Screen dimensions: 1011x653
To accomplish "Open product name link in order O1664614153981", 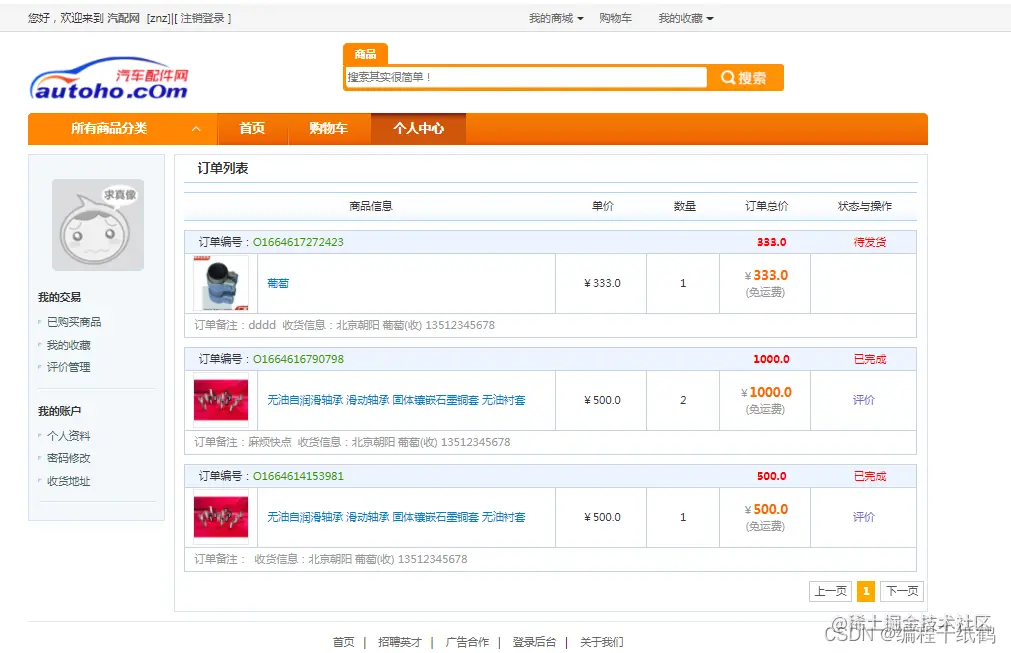I will coord(396,517).
